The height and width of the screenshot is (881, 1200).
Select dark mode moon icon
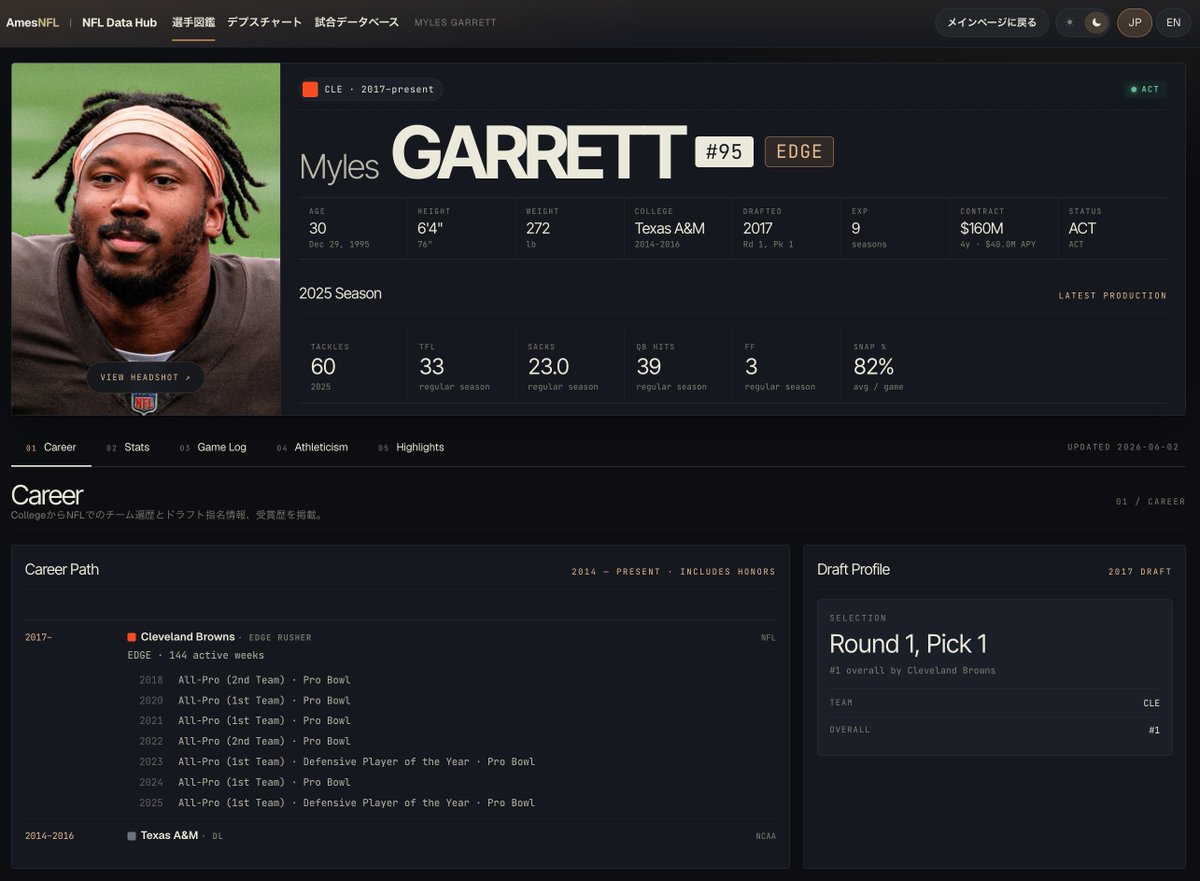[1096, 22]
